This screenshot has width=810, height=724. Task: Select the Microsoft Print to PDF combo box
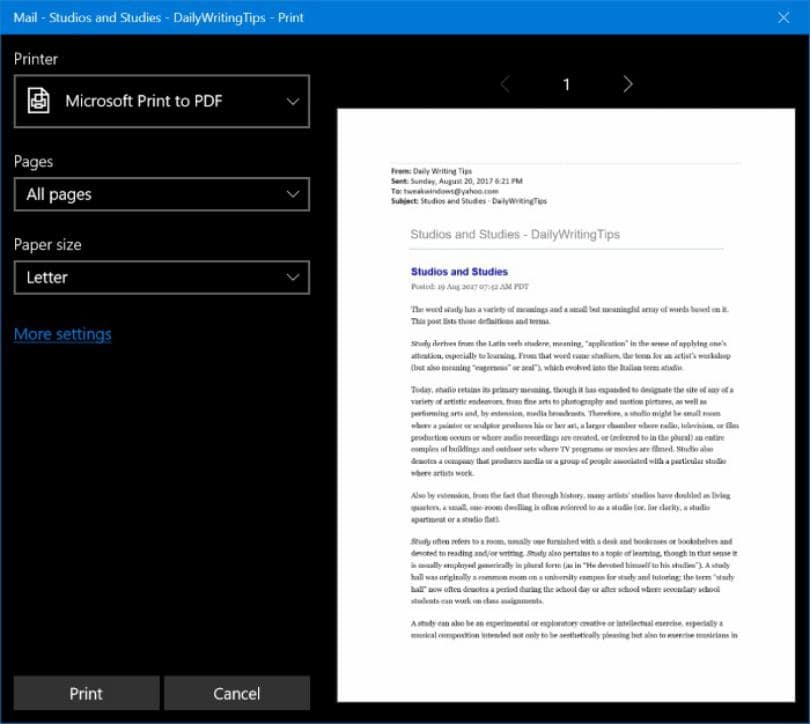[160, 101]
